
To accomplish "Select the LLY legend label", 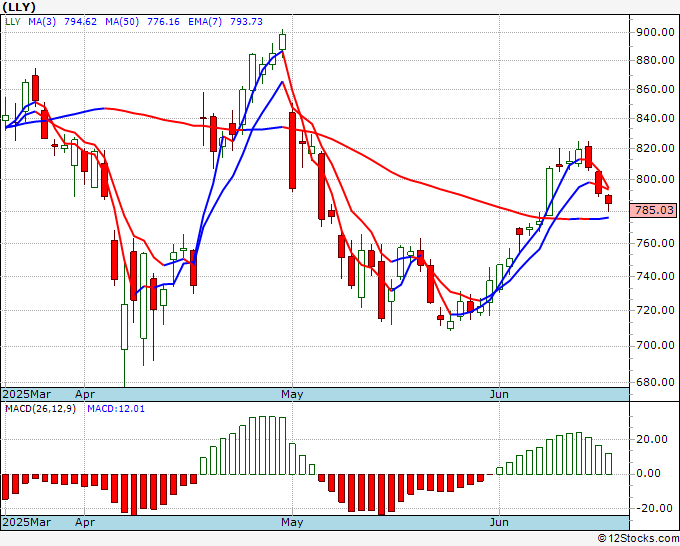I will [13, 22].
